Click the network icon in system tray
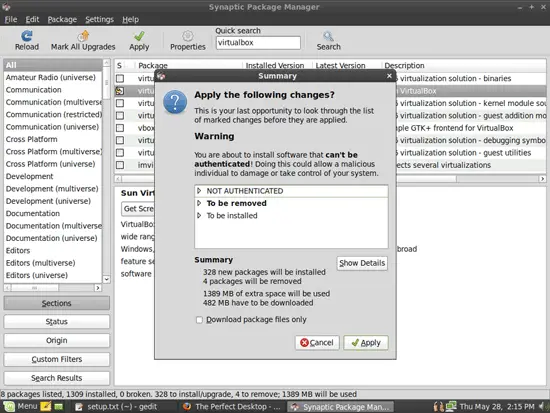The height and width of the screenshot is (413, 550). point(451,406)
